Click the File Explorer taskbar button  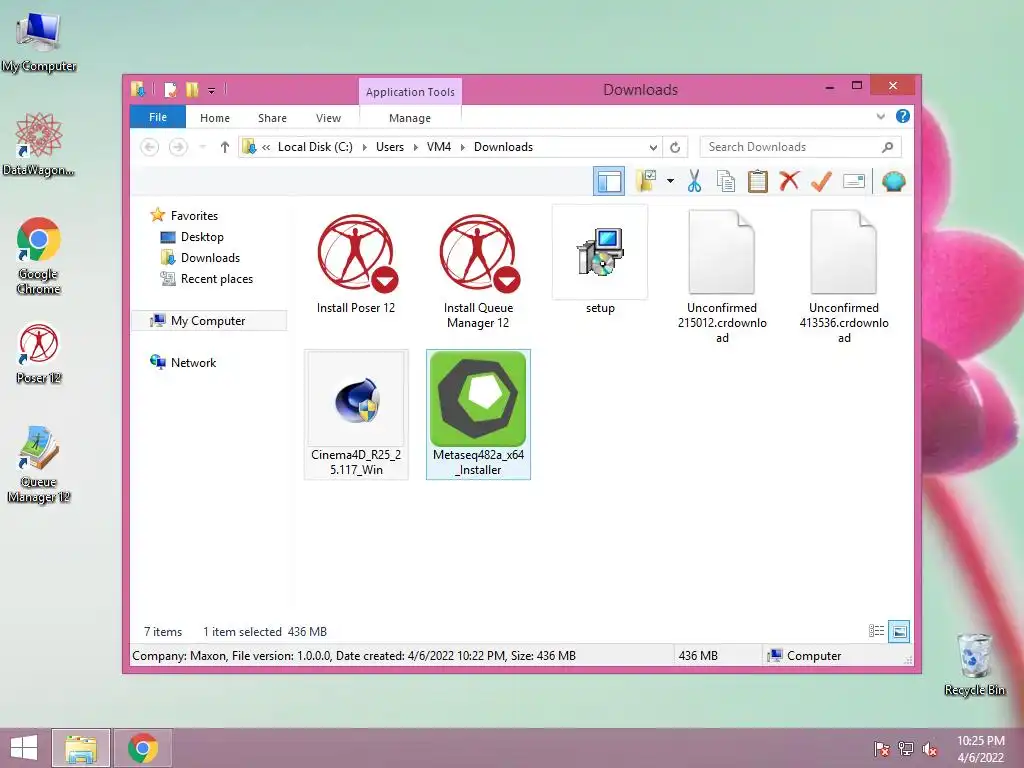[81, 748]
